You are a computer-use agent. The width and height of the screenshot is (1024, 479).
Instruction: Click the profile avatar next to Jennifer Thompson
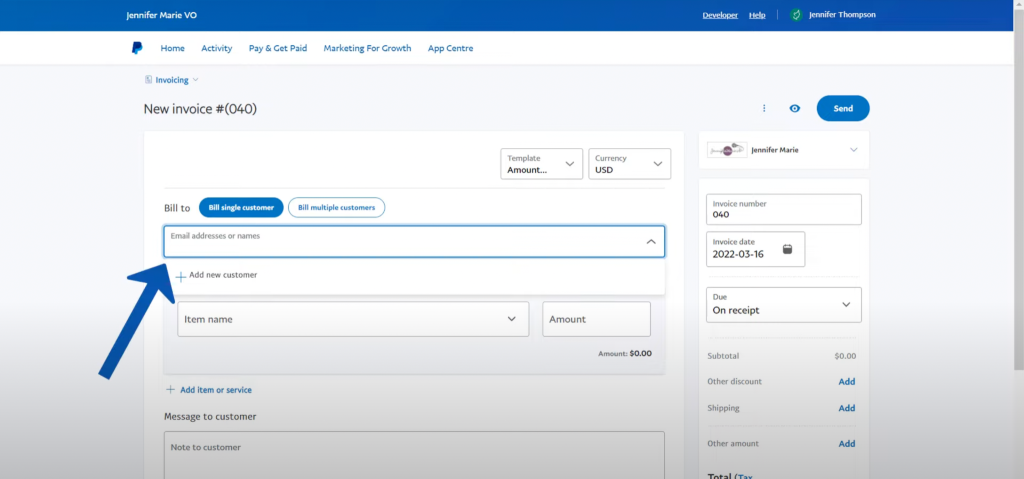click(795, 14)
